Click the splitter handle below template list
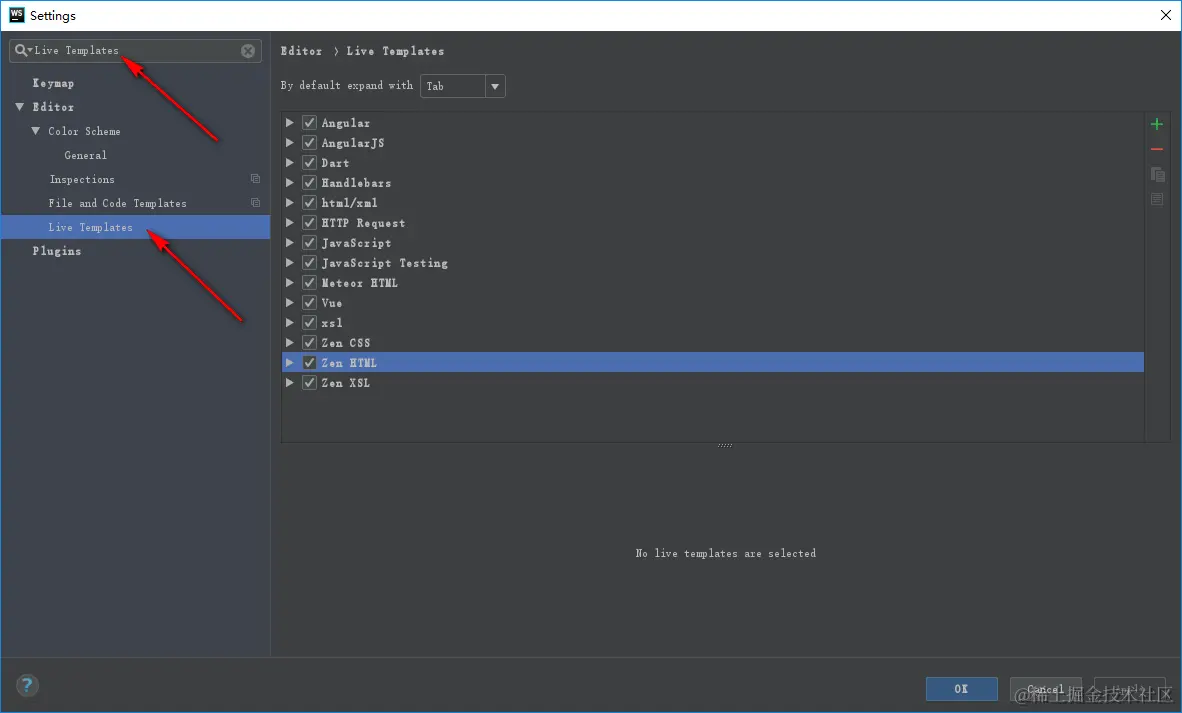The height and width of the screenshot is (713, 1182). (x=724, y=445)
